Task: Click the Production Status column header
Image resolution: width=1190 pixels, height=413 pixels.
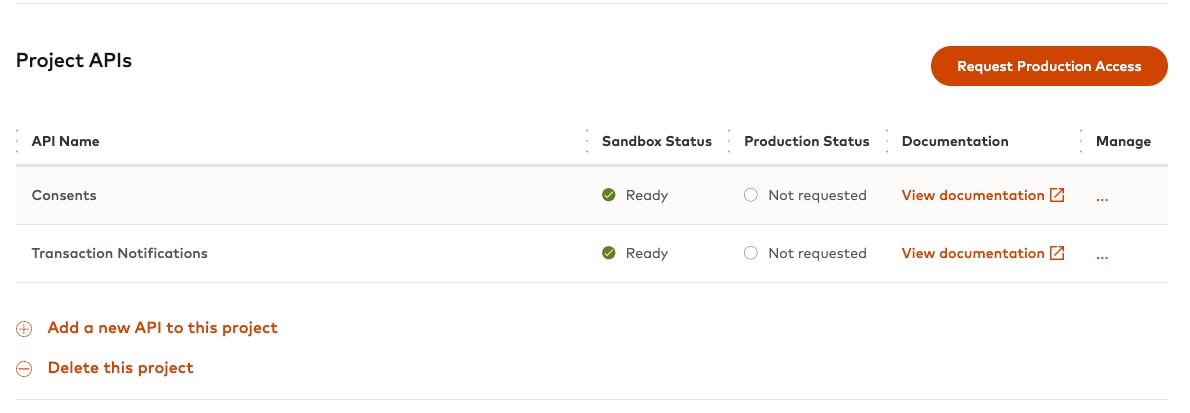Action: [806, 142]
